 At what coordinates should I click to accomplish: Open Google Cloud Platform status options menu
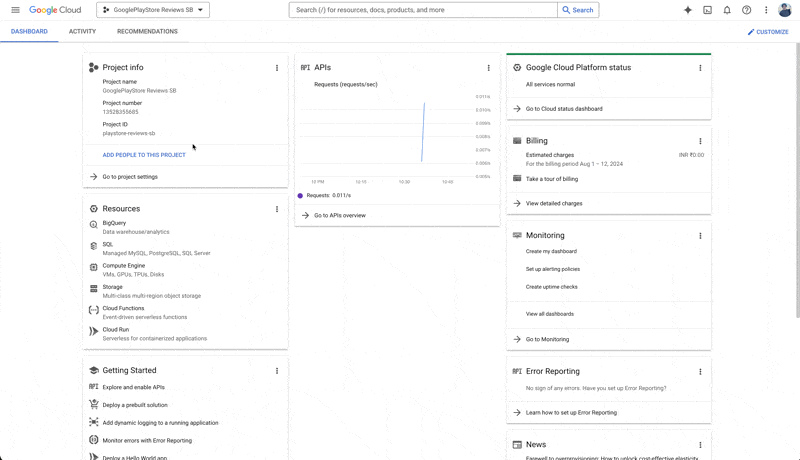[700, 68]
